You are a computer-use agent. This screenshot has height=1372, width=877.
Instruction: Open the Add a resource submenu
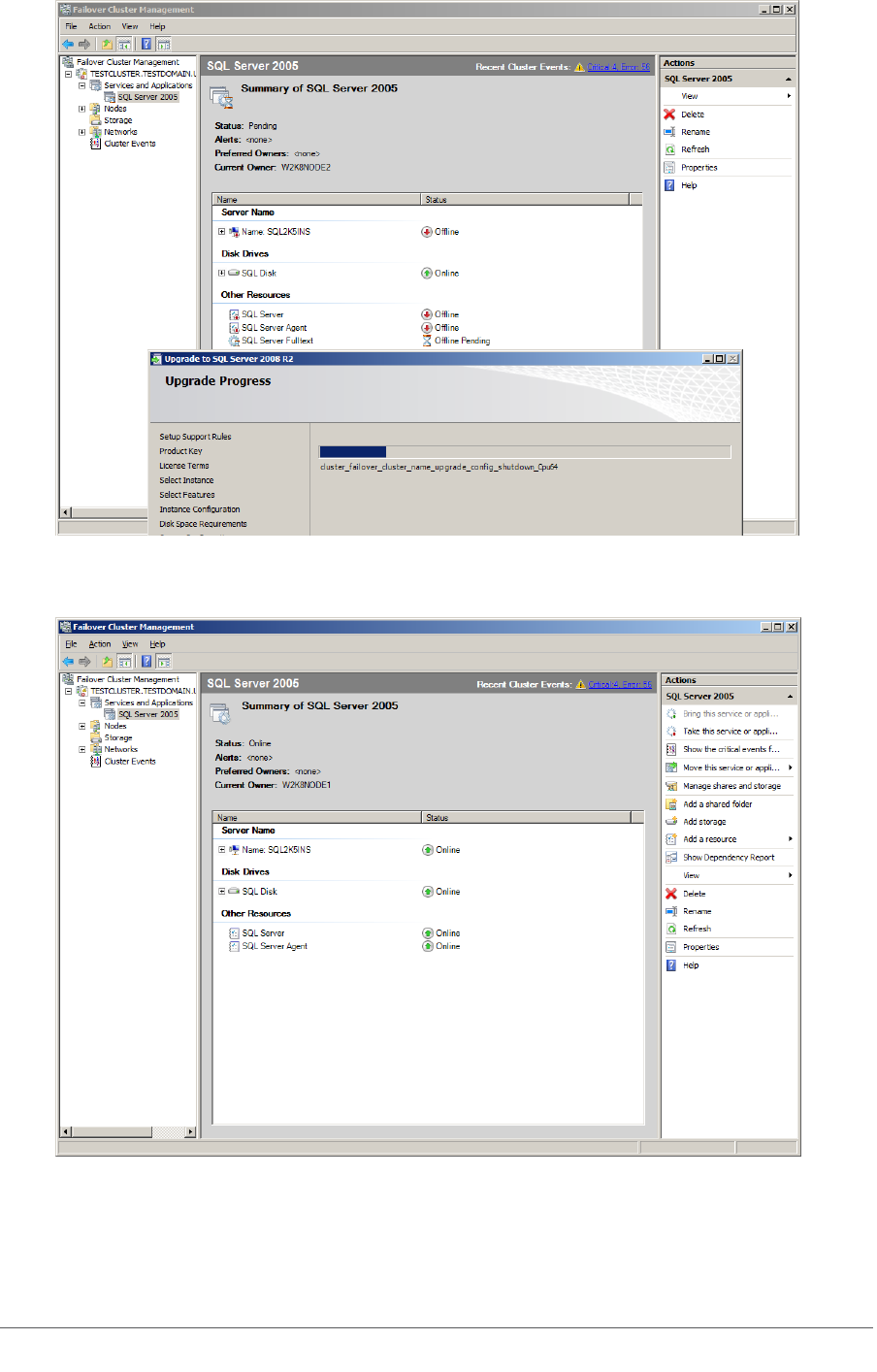pos(730,839)
